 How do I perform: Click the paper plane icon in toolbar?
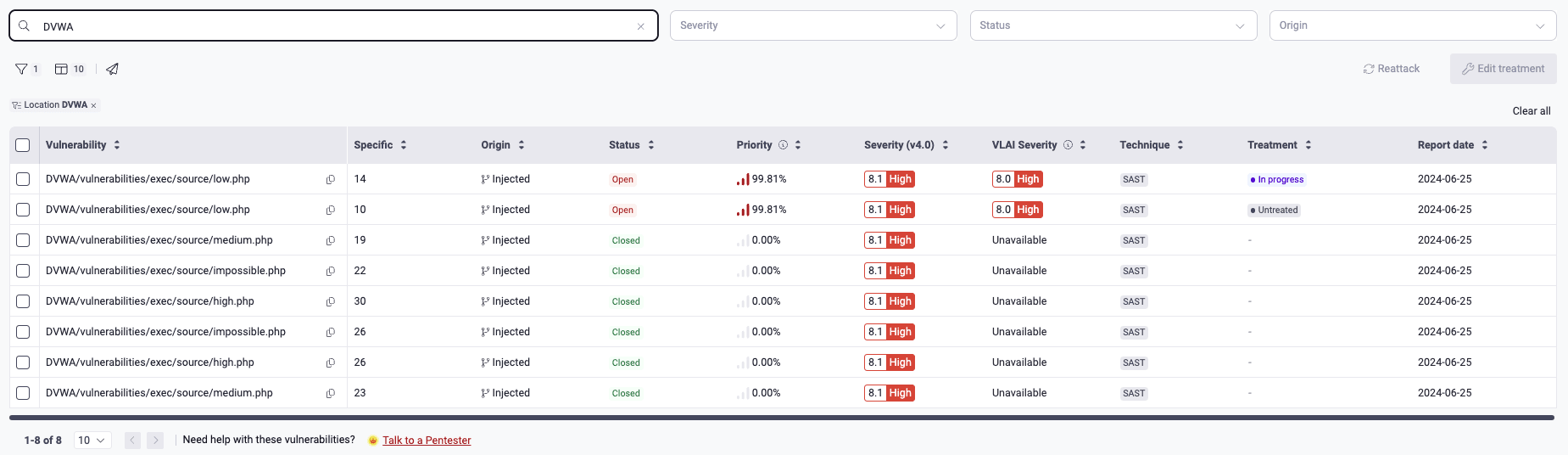coord(112,69)
